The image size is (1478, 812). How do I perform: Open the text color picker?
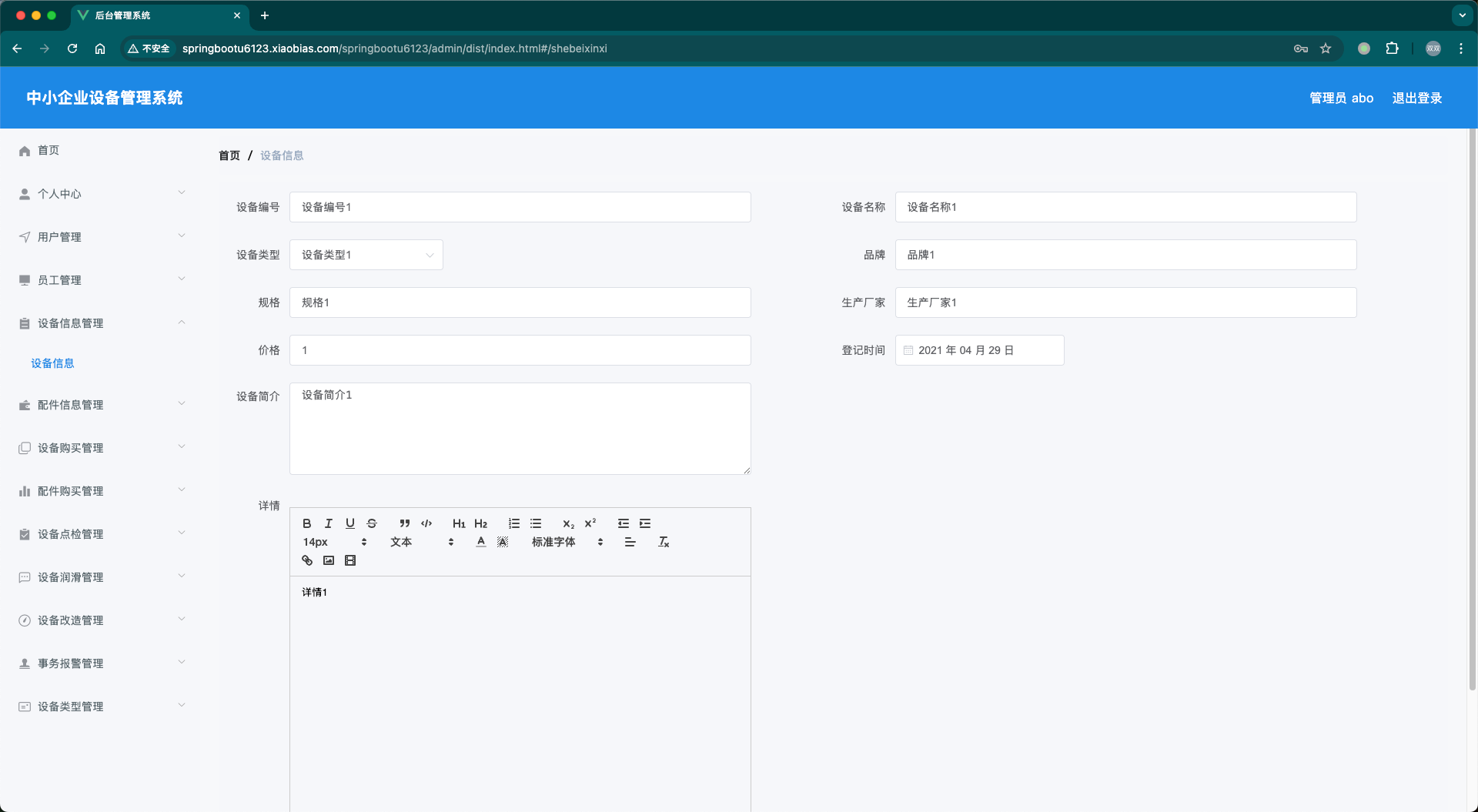point(481,542)
